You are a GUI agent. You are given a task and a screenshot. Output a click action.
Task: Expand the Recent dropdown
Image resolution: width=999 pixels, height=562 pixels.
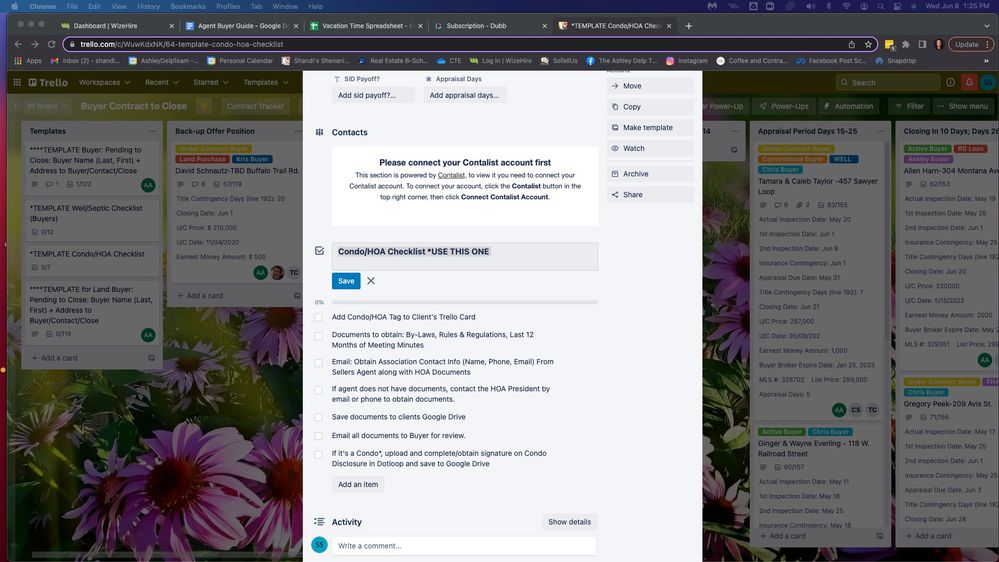click(161, 82)
